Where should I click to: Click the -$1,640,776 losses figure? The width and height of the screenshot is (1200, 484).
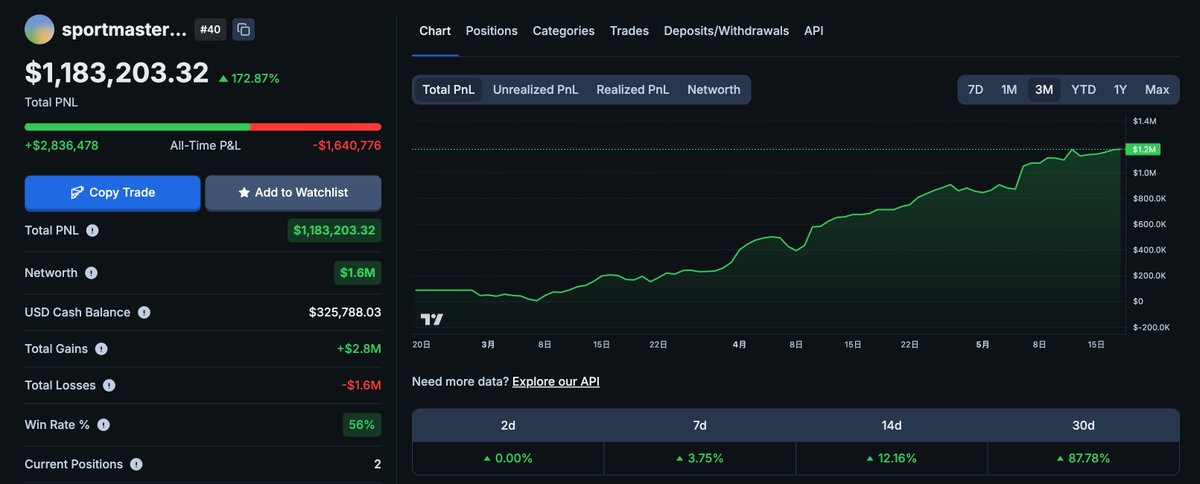click(347, 146)
